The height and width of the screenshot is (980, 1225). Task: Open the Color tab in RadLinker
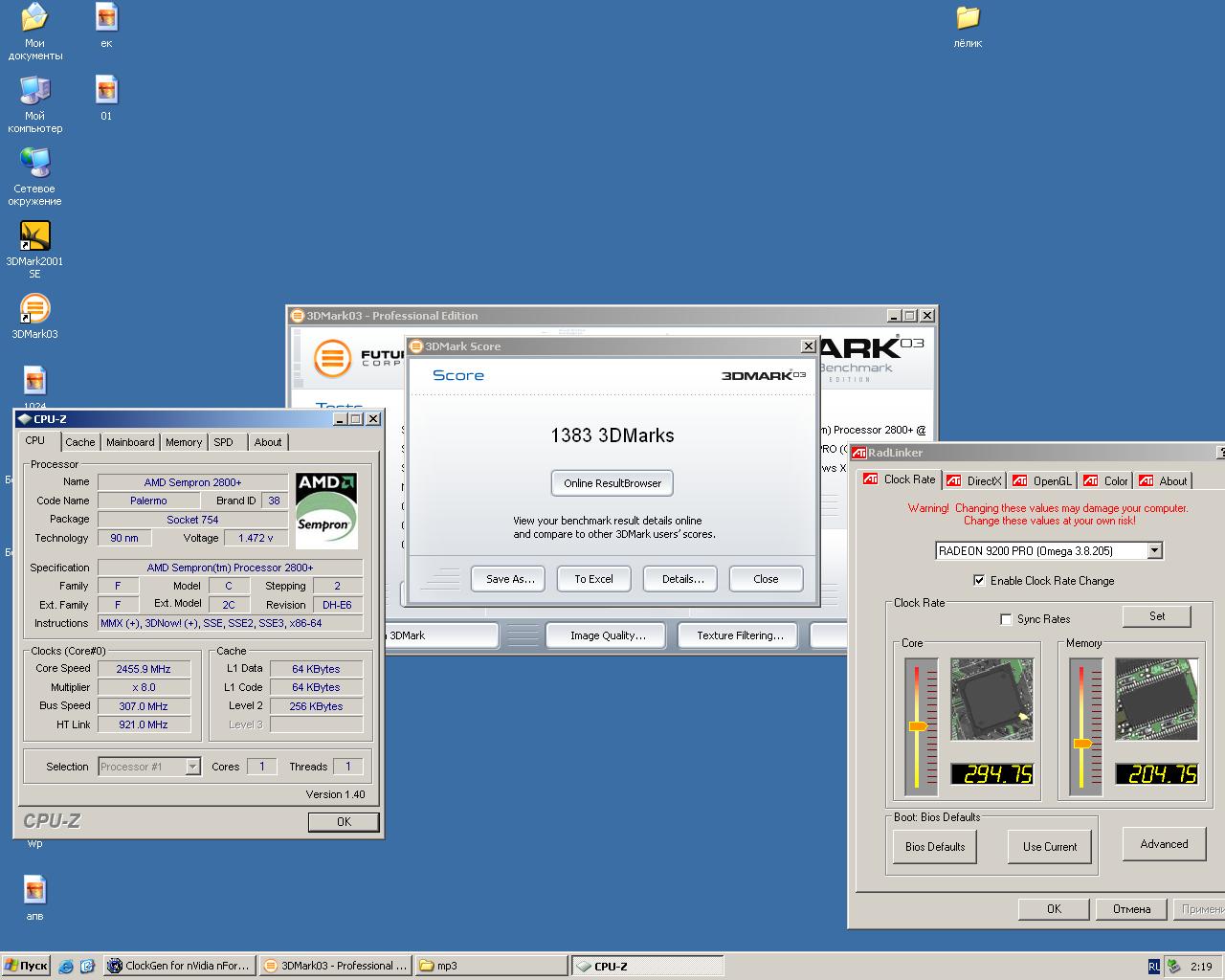[1105, 481]
